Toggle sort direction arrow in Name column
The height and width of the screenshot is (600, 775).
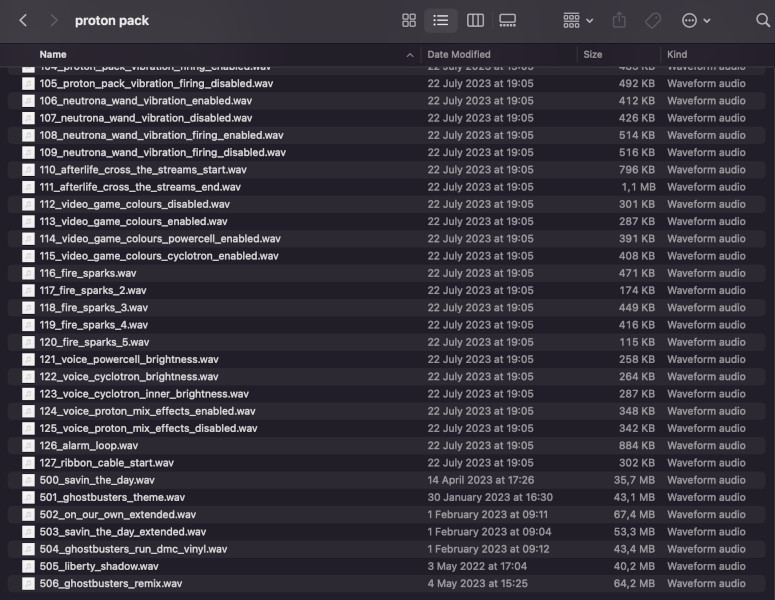[x=410, y=55]
